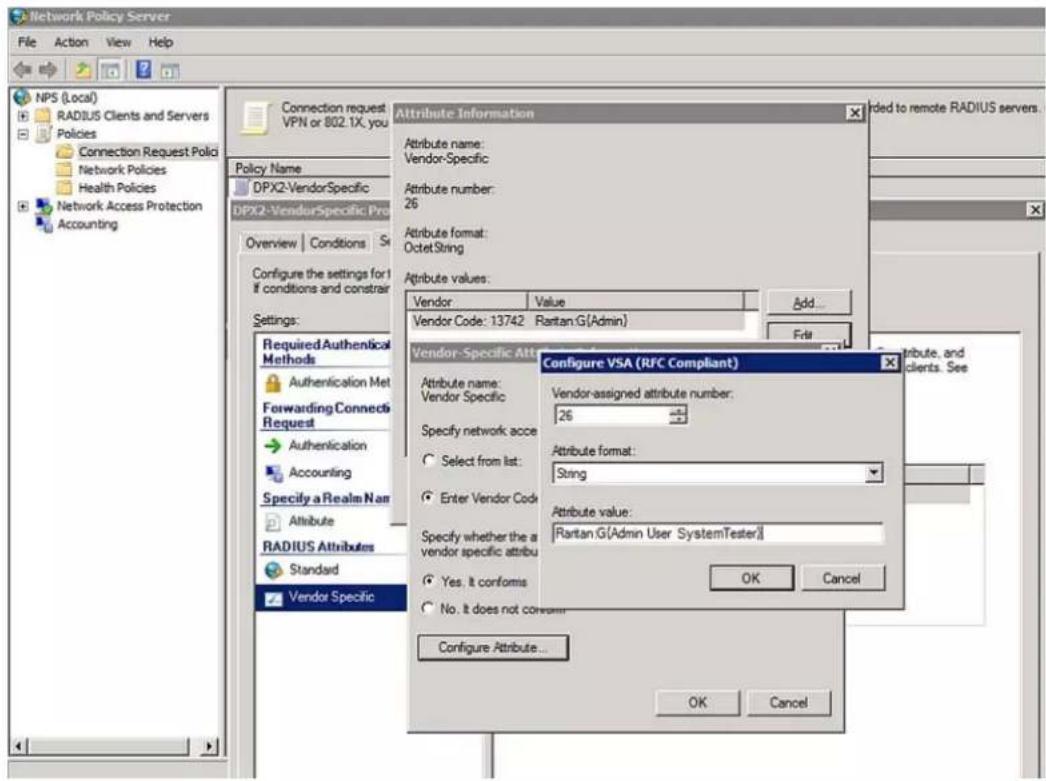Click the blue Help toolbar icon

[143, 68]
